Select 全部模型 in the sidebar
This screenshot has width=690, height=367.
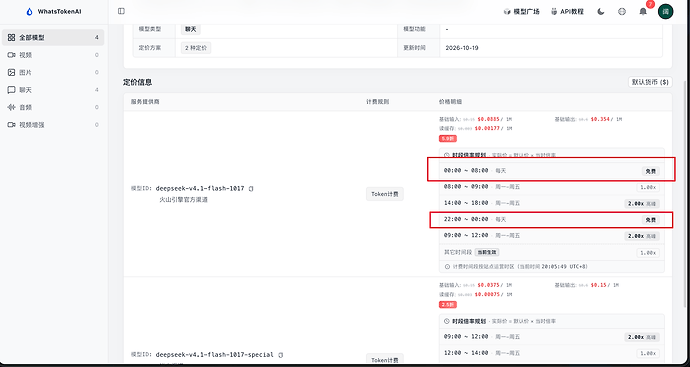coord(53,37)
